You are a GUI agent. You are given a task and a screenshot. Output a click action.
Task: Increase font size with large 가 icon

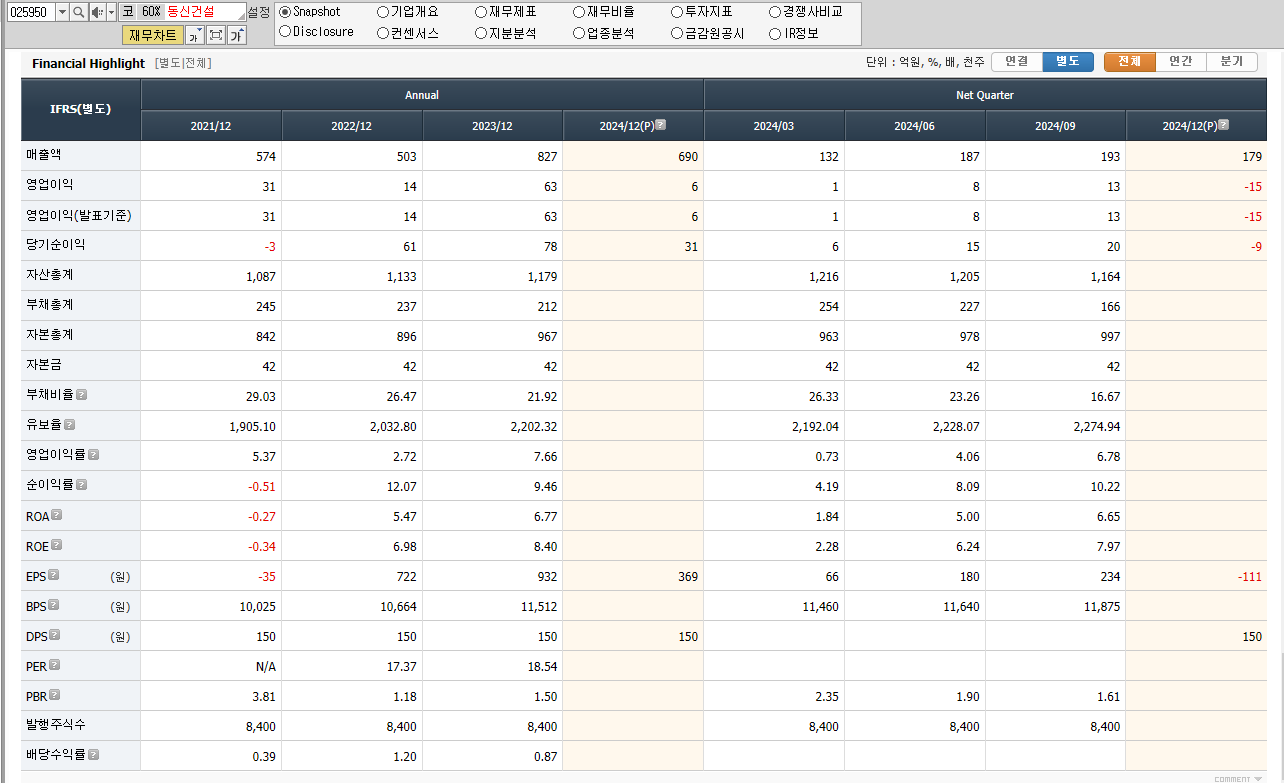tap(236, 35)
